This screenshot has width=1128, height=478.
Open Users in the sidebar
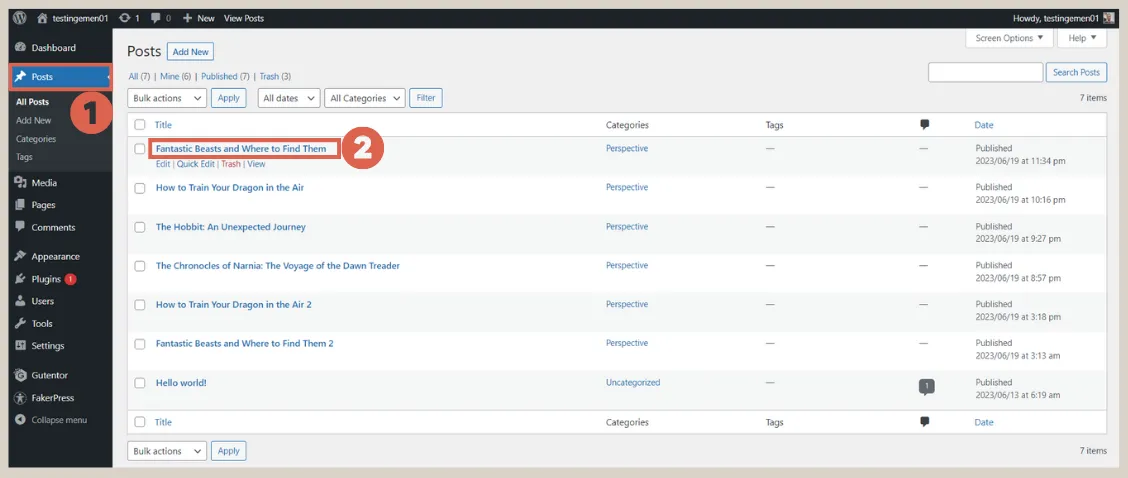coord(42,302)
